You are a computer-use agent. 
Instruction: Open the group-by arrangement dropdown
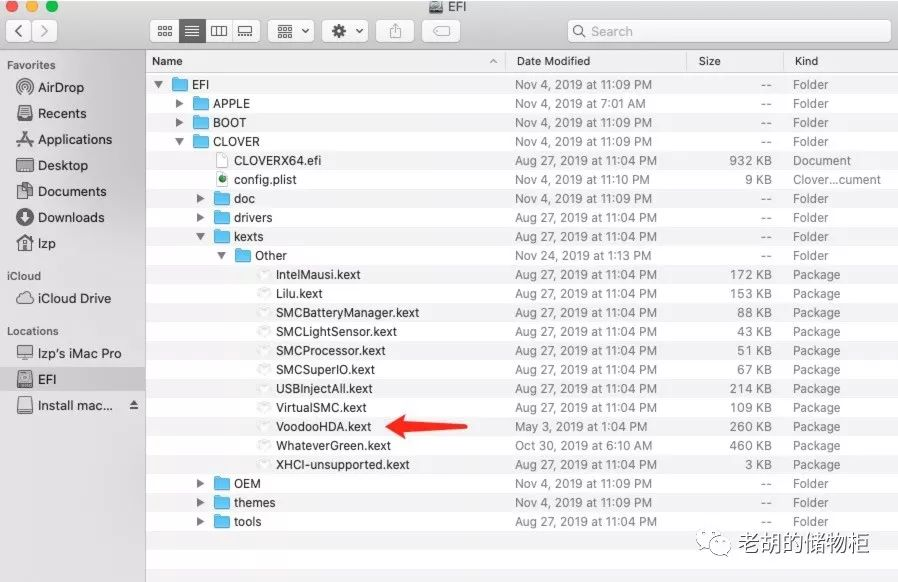[292, 31]
